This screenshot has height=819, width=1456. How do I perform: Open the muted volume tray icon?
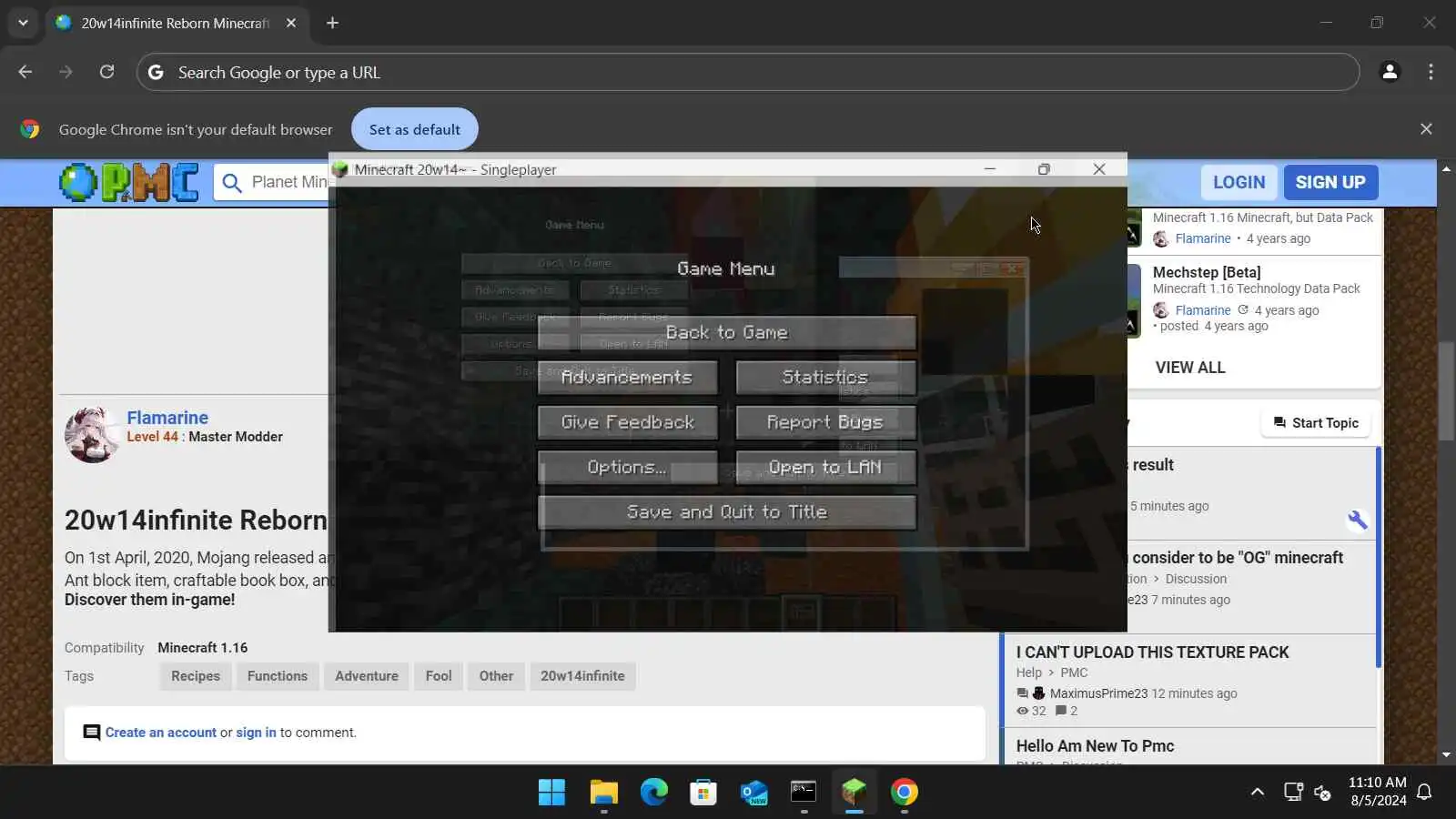coord(1323,793)
